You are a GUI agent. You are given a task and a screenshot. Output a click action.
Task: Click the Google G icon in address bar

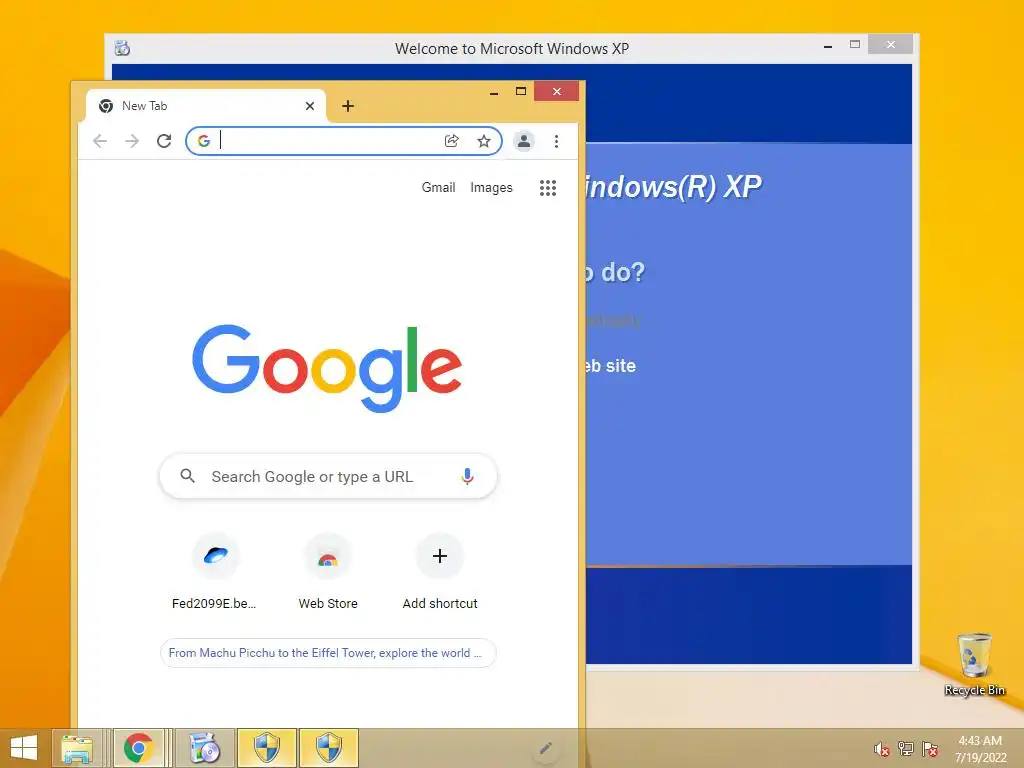pos(204,141)
